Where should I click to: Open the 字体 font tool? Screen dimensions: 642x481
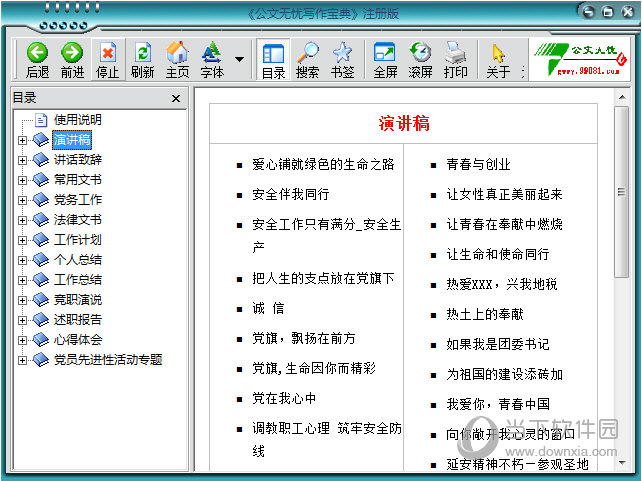point(212,60)
